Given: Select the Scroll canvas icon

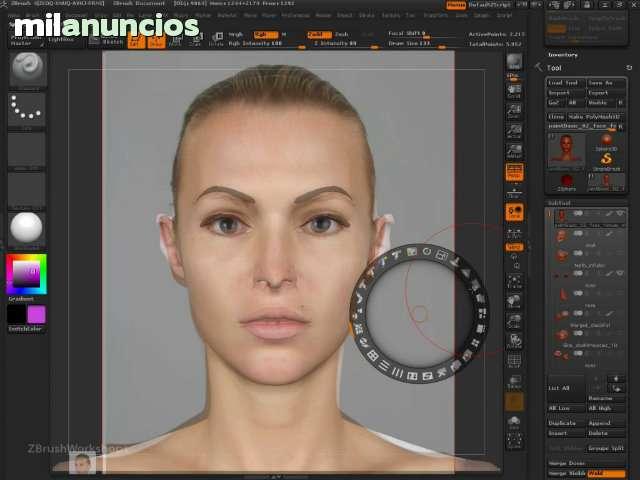Looking at the screenshot, I should (514, 91).
